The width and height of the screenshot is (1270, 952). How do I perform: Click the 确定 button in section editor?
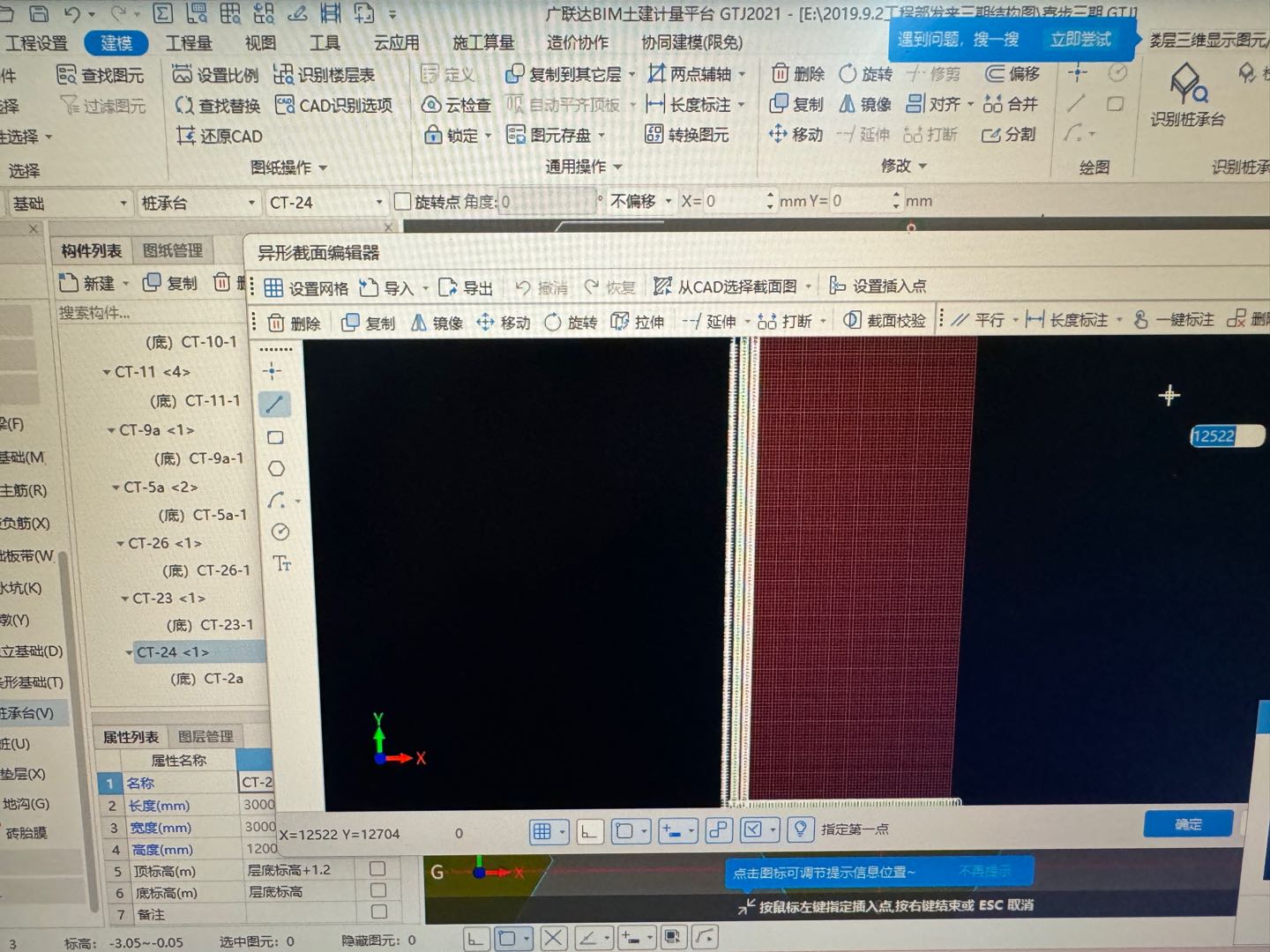pyautogui.click(x=1188, y=824)
